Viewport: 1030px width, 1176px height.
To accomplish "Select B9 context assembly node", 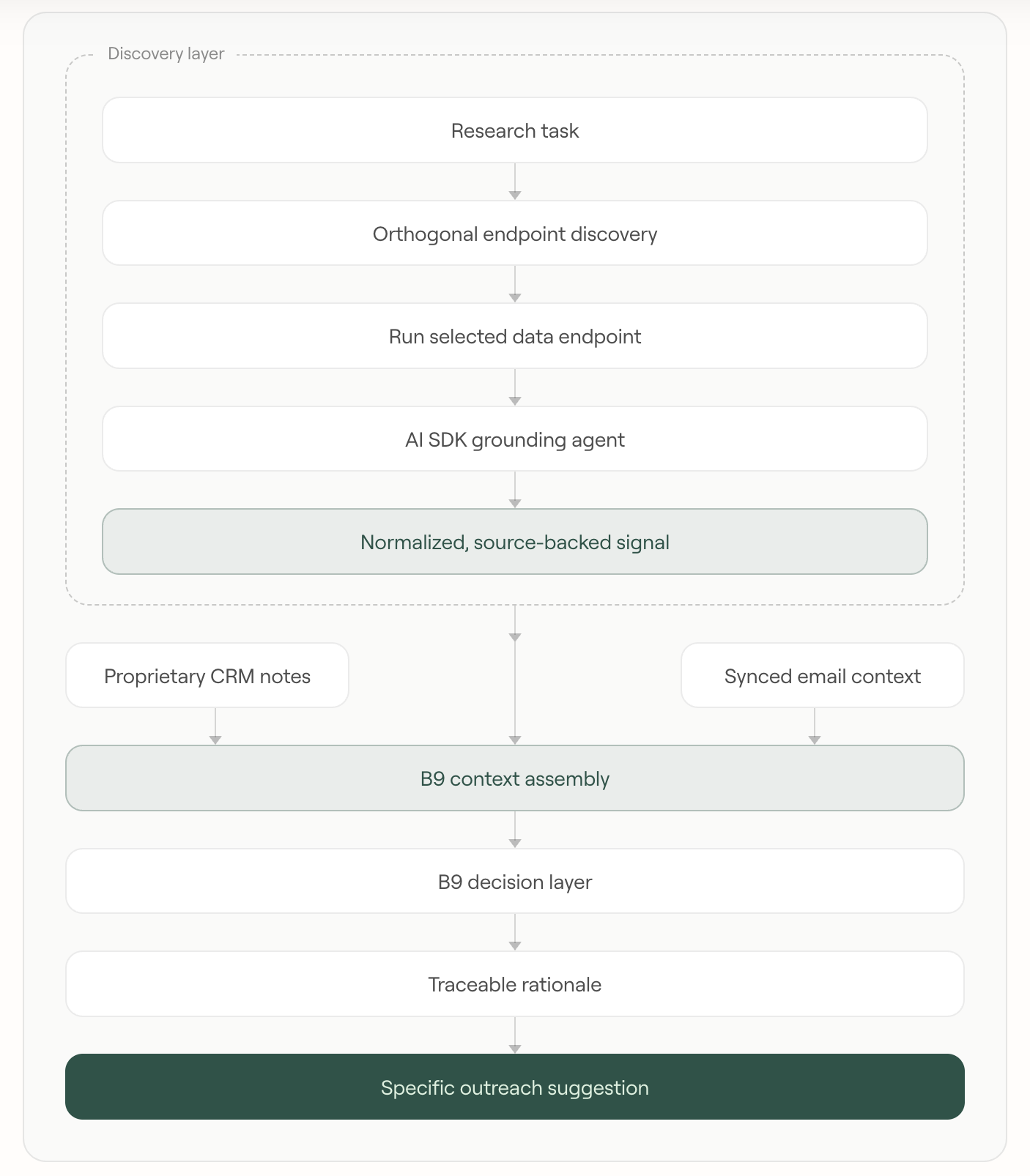I will pos(515,778).
